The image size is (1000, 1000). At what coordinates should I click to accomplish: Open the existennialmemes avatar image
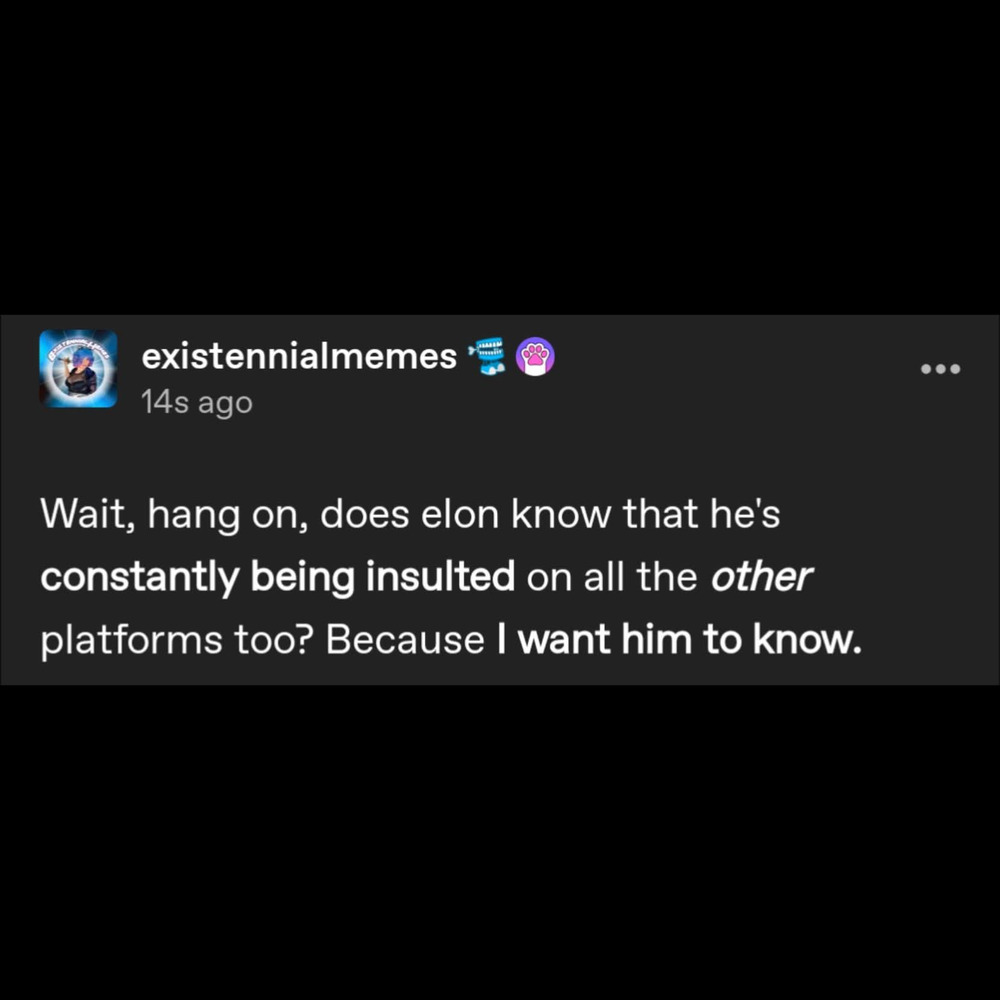78,369
